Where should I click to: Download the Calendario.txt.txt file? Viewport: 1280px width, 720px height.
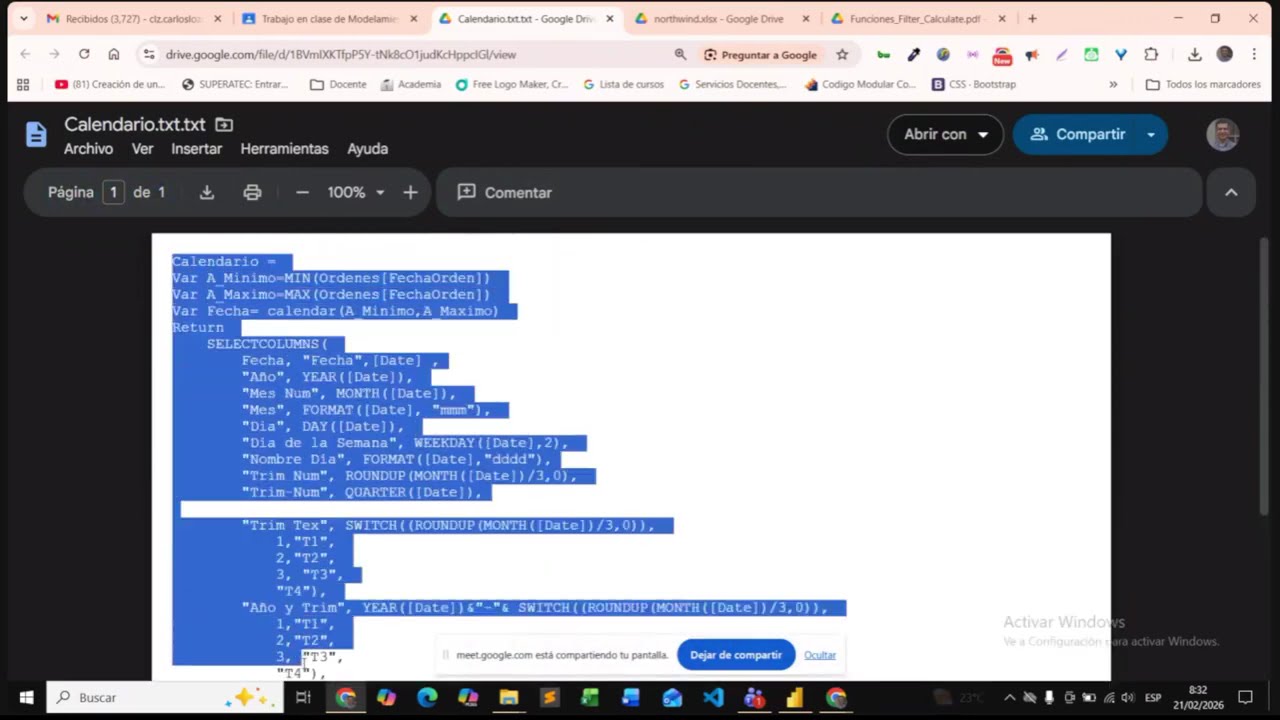207,192
